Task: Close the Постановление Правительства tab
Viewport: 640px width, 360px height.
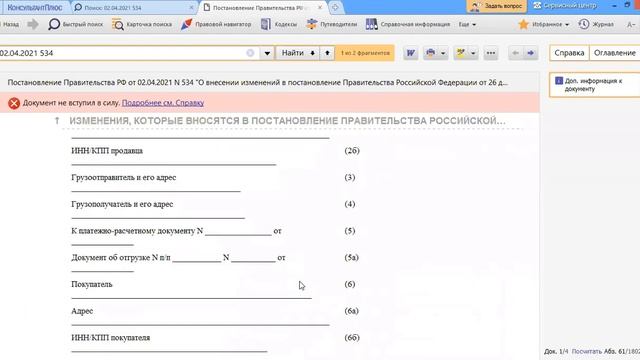Action: (x=320, y=7)
